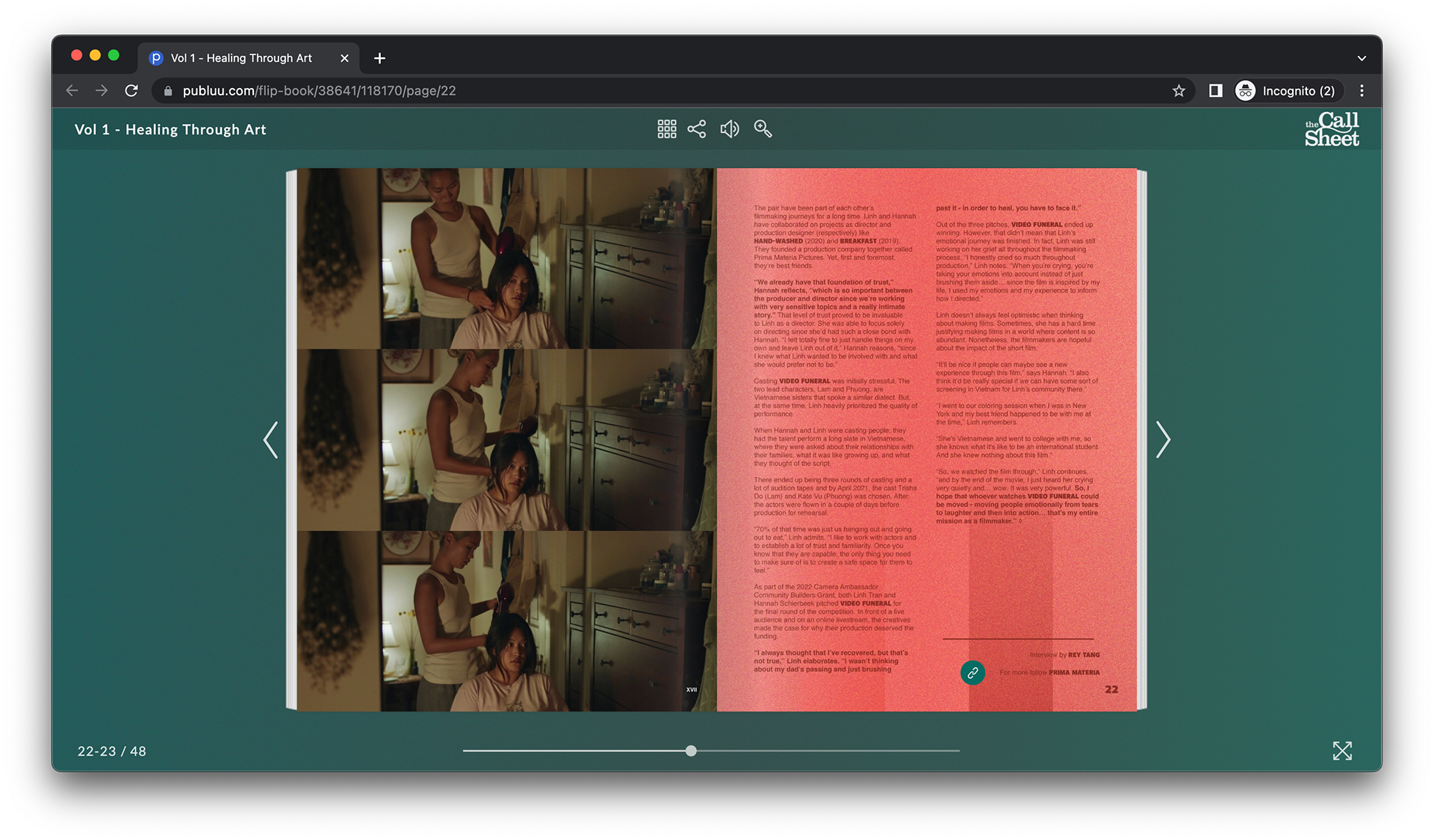1434x840 pixels.
Task: Open a new browser tab
Action: tap(379, 58)
